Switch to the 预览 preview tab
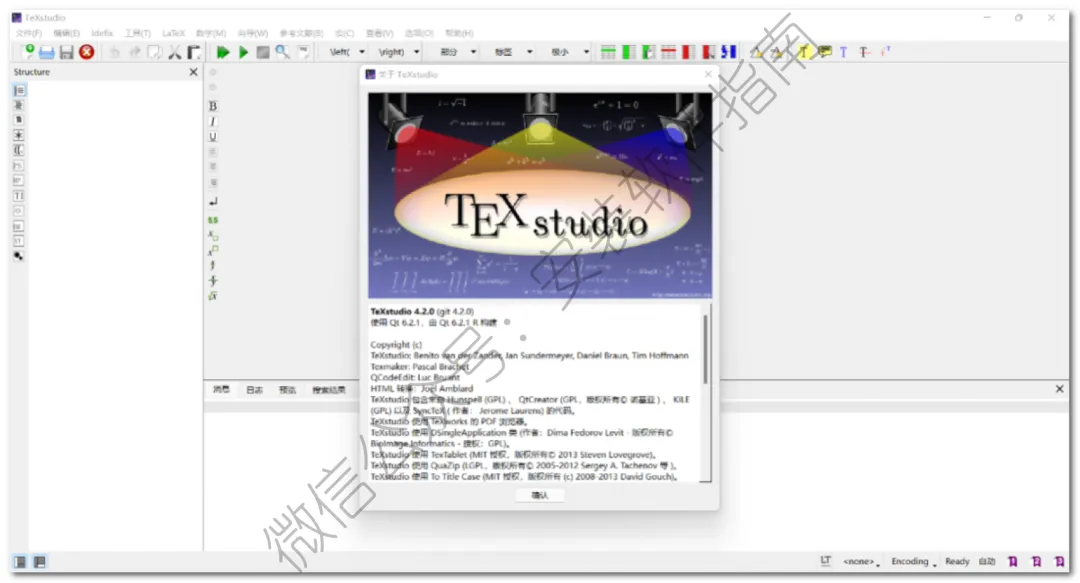 [x=287, y=390]
